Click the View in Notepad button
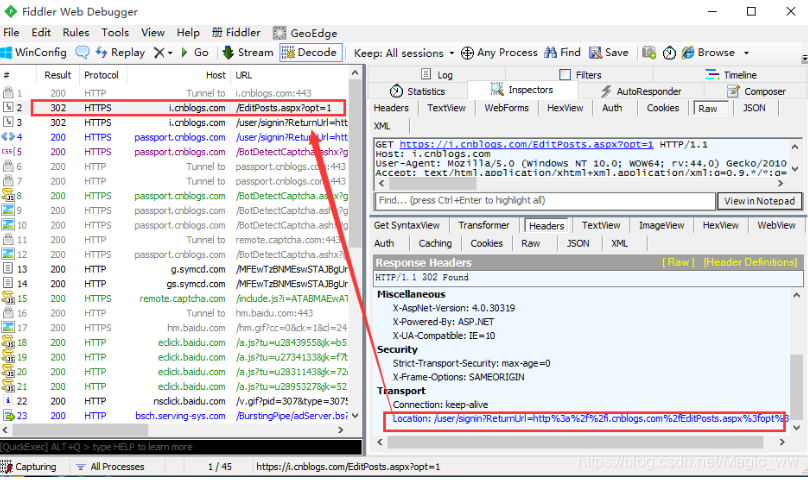This screenshot has width=808, height=480. (x=760, y=201)
